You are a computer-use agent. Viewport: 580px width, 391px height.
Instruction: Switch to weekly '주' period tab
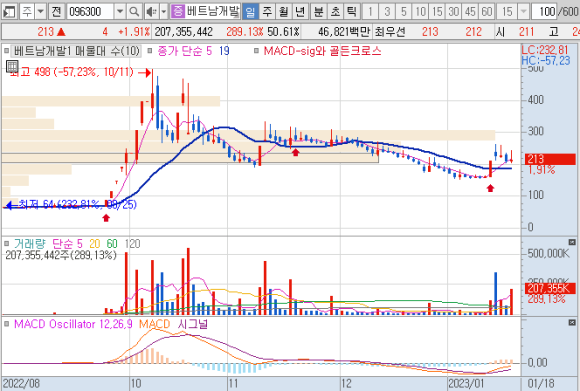point(267,12)
